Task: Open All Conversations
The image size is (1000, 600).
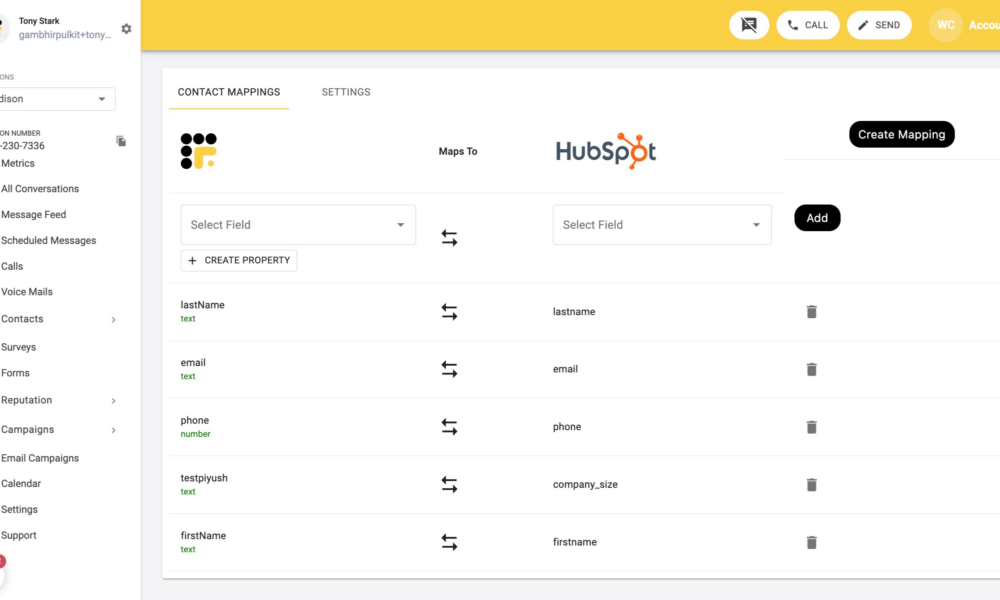Action: [40, 189]
